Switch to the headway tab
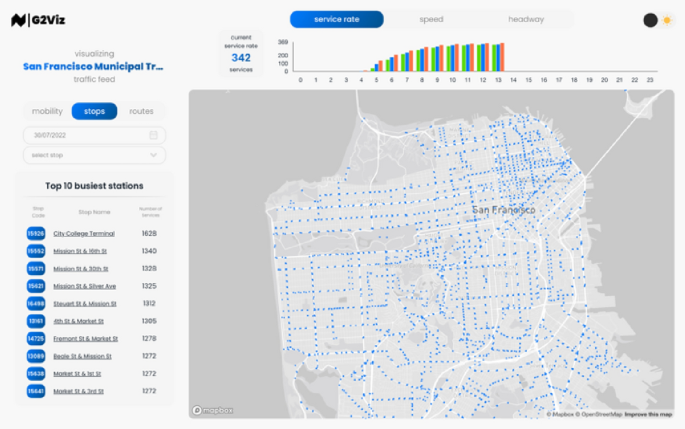The width and height of the screenshot is (685, 429). pyautogui.click(x=525, y=19)
